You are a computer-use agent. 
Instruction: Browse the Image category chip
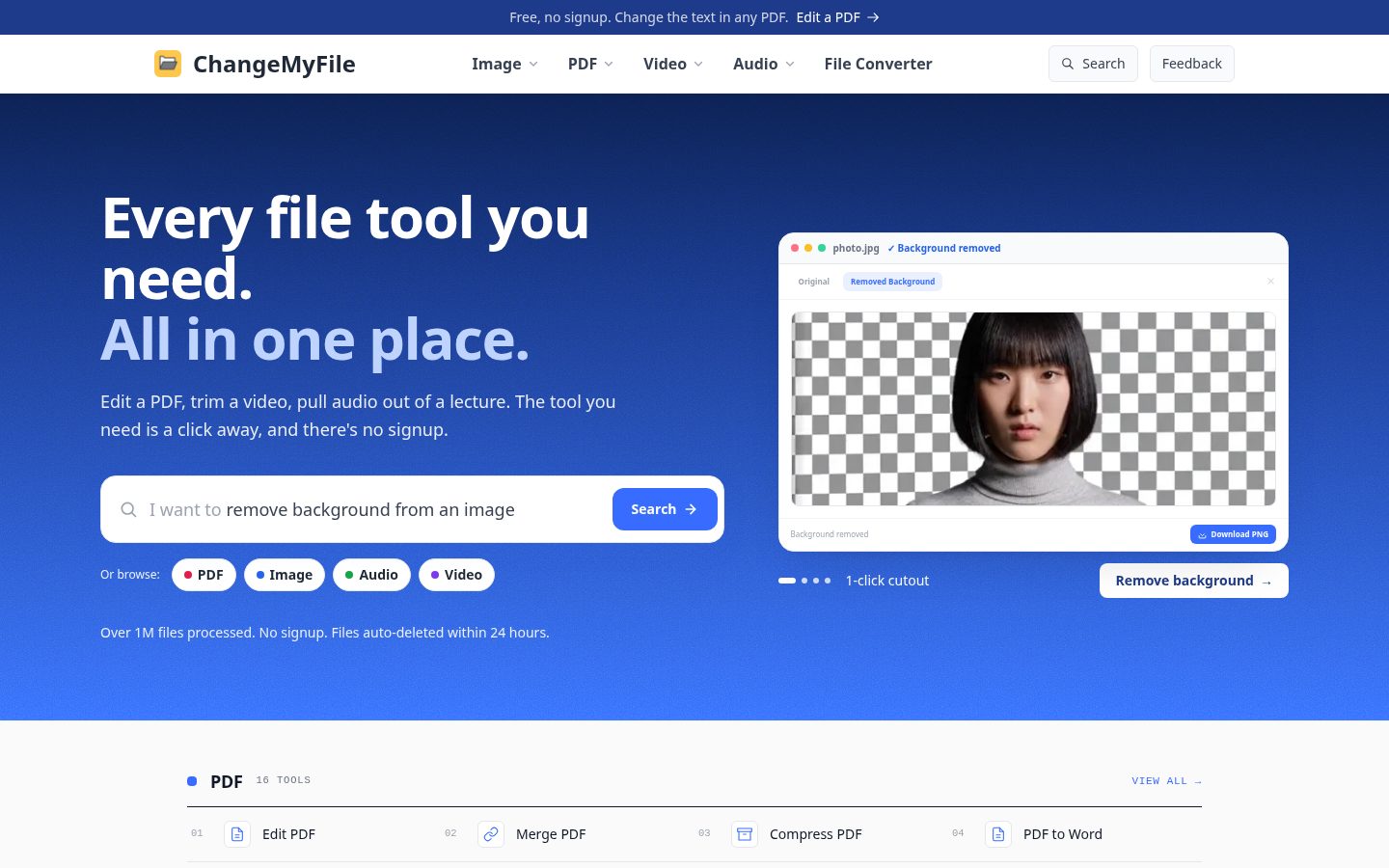click(285, 575)
